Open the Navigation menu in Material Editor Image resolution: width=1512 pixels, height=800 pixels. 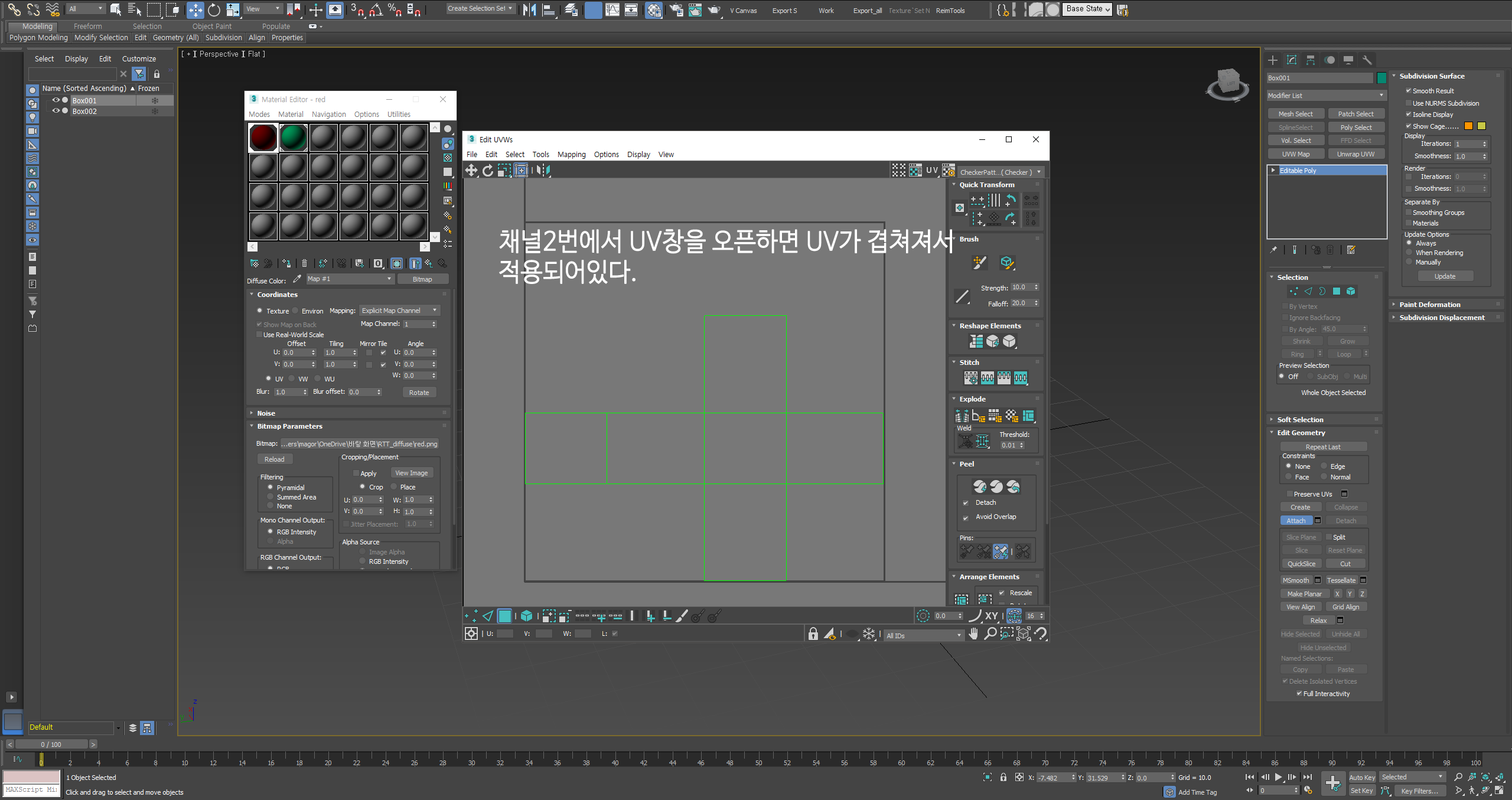pos(328,115)
